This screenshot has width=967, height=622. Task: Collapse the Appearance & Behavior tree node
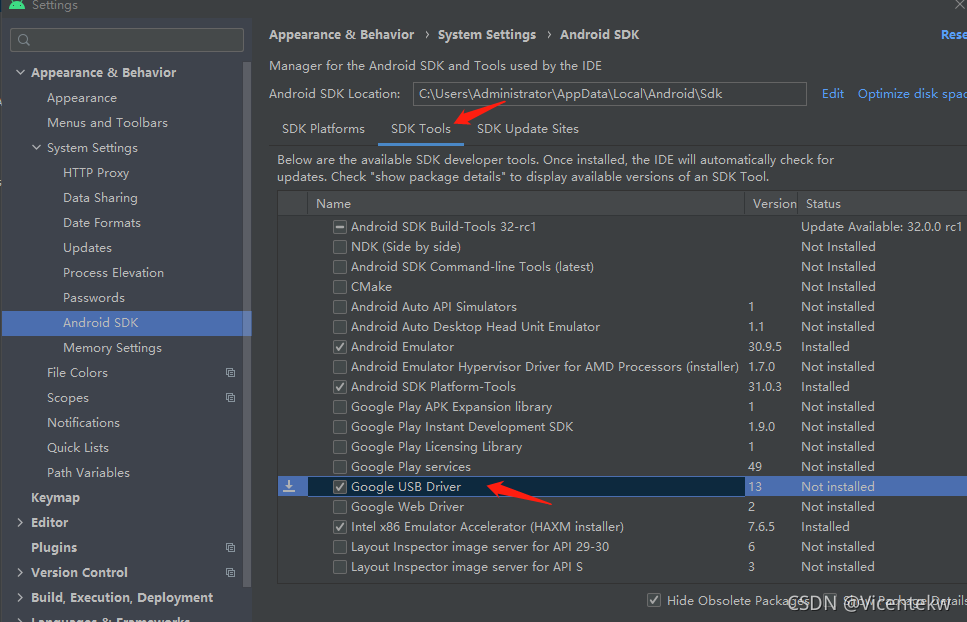tap(20, 72)
